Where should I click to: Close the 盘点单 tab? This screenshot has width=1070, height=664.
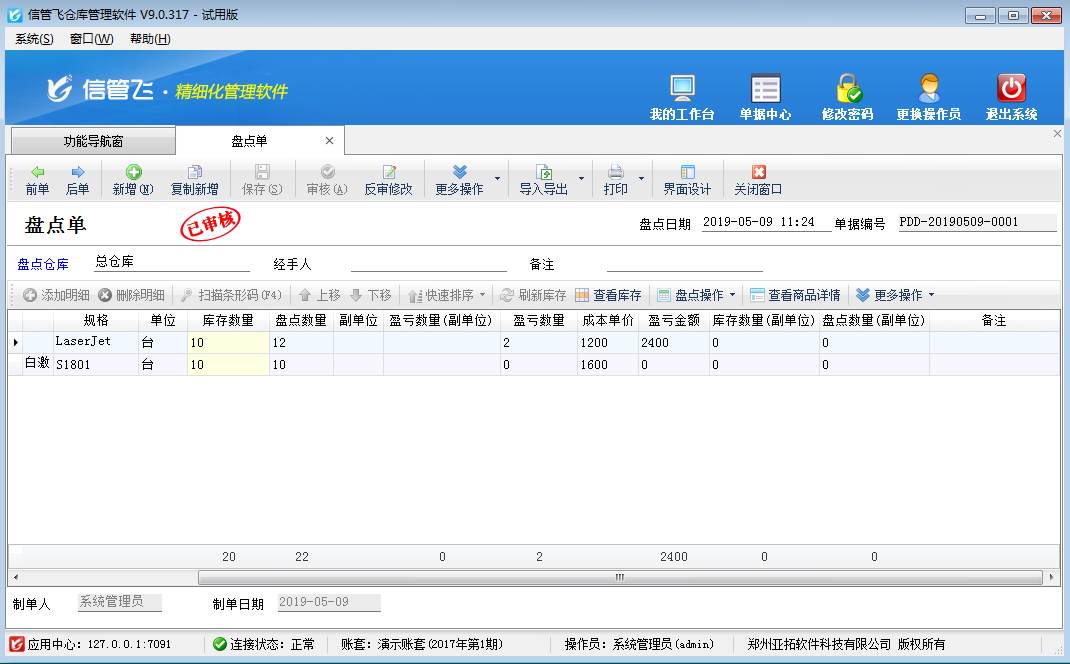tap(330, 141)
